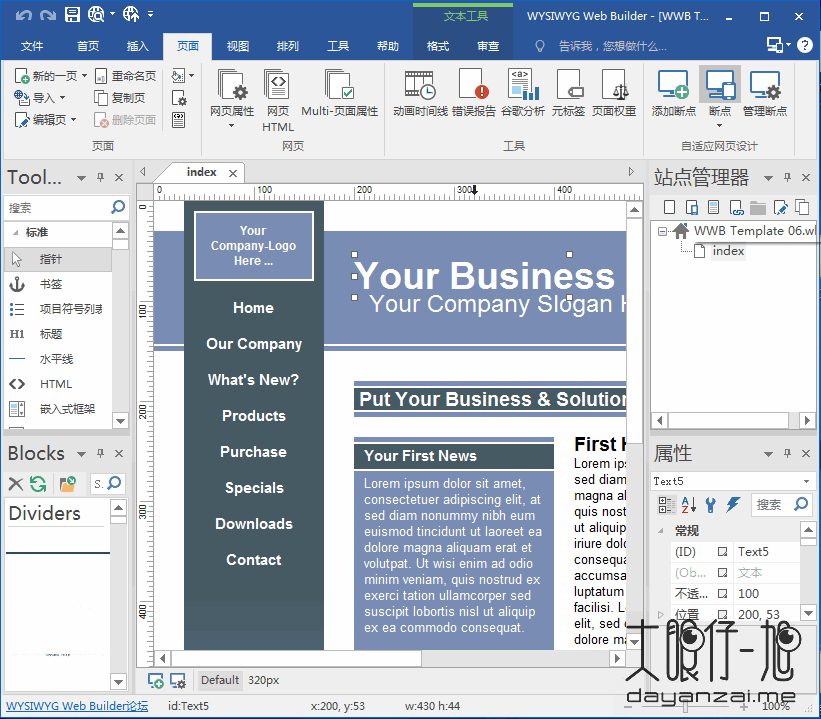Screen dimensions: 821x719
Task: Toggle pin on Toolbox panel
Action: pos(101,177)
